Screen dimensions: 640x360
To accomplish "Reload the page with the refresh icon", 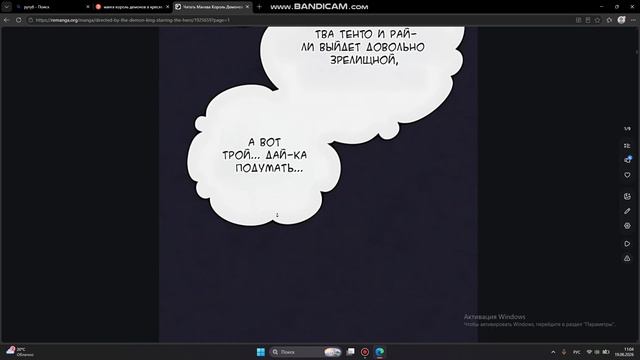I will [18, 20].
